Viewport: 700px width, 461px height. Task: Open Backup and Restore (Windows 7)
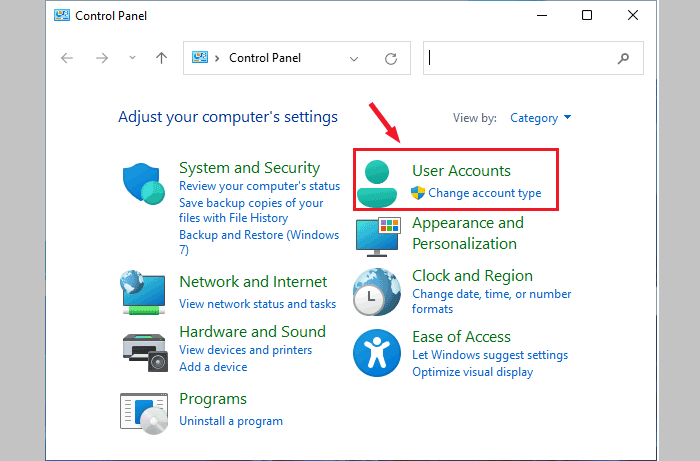pos(259,242)
